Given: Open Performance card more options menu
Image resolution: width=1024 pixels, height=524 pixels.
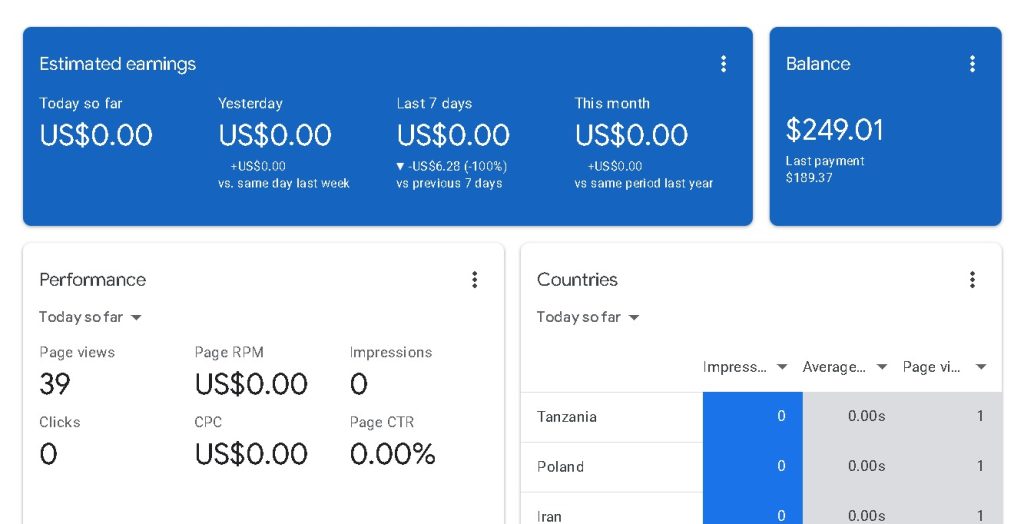Looking at the screenshot, I should click(475, 280).
